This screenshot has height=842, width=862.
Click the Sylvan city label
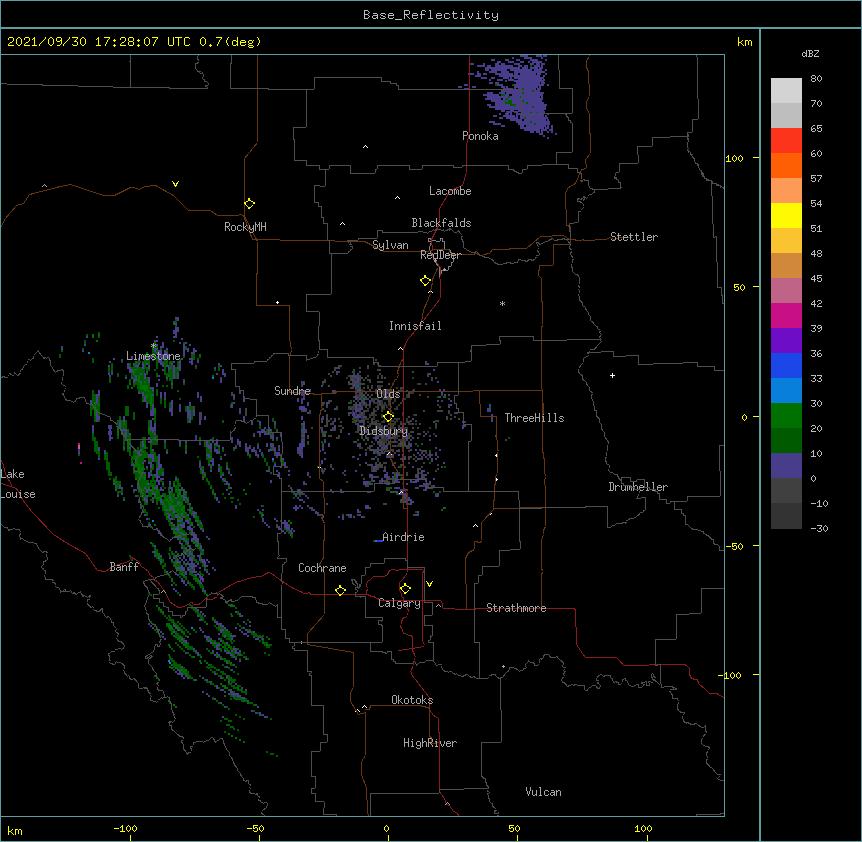point(390,245)
